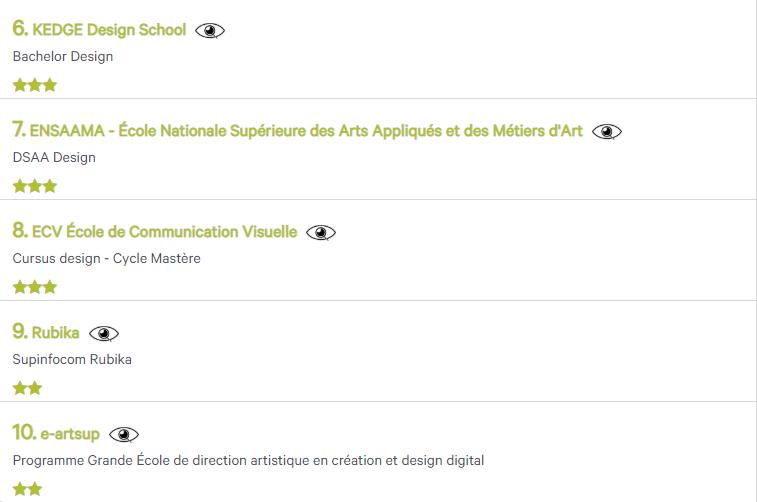This screenshot has width=757, height=502.
Task: Click the three-star rating under Bachelor Design
Action: 35,86
